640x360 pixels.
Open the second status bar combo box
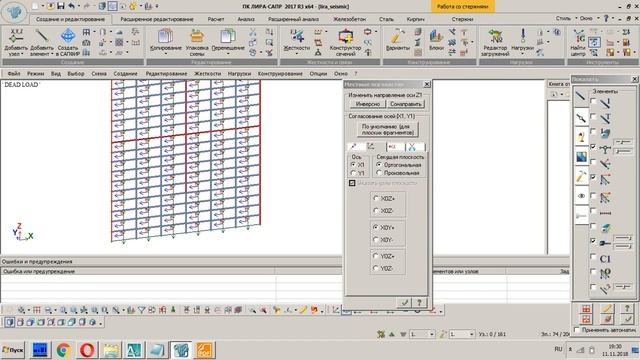(x=462, y=334)
